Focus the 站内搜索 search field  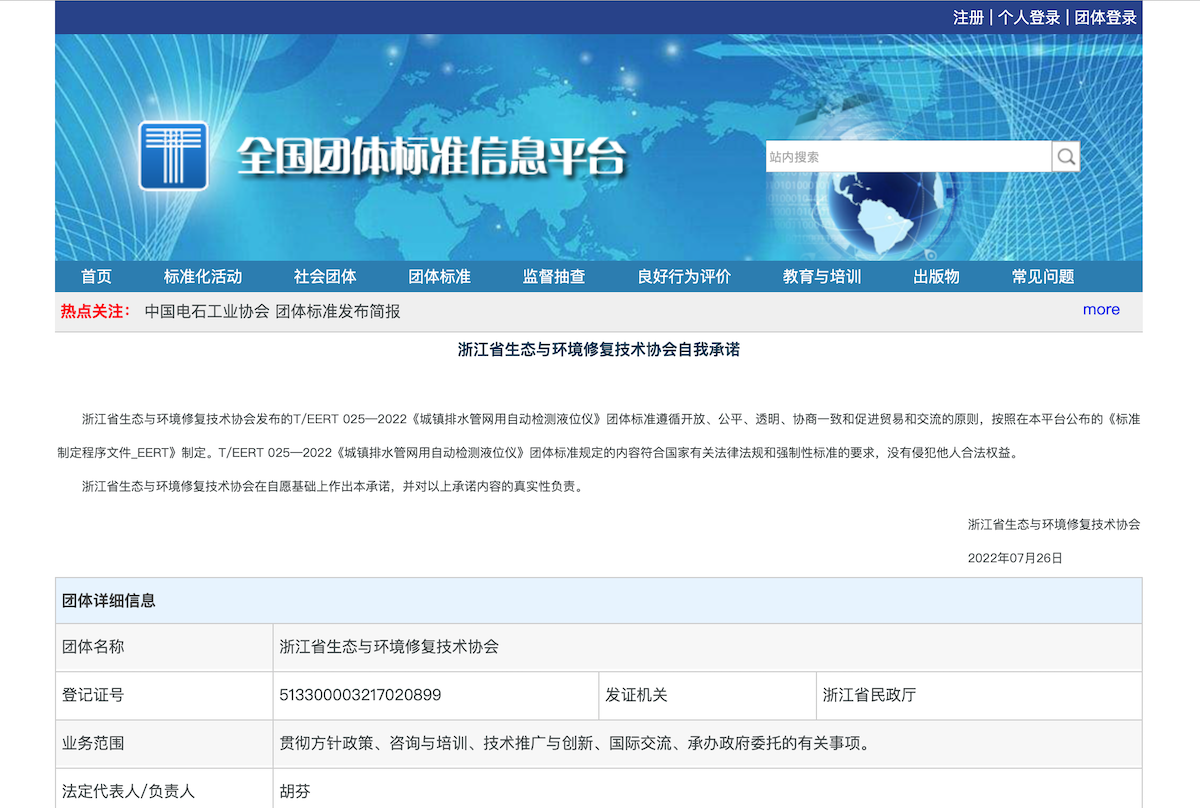click(908, 156)
